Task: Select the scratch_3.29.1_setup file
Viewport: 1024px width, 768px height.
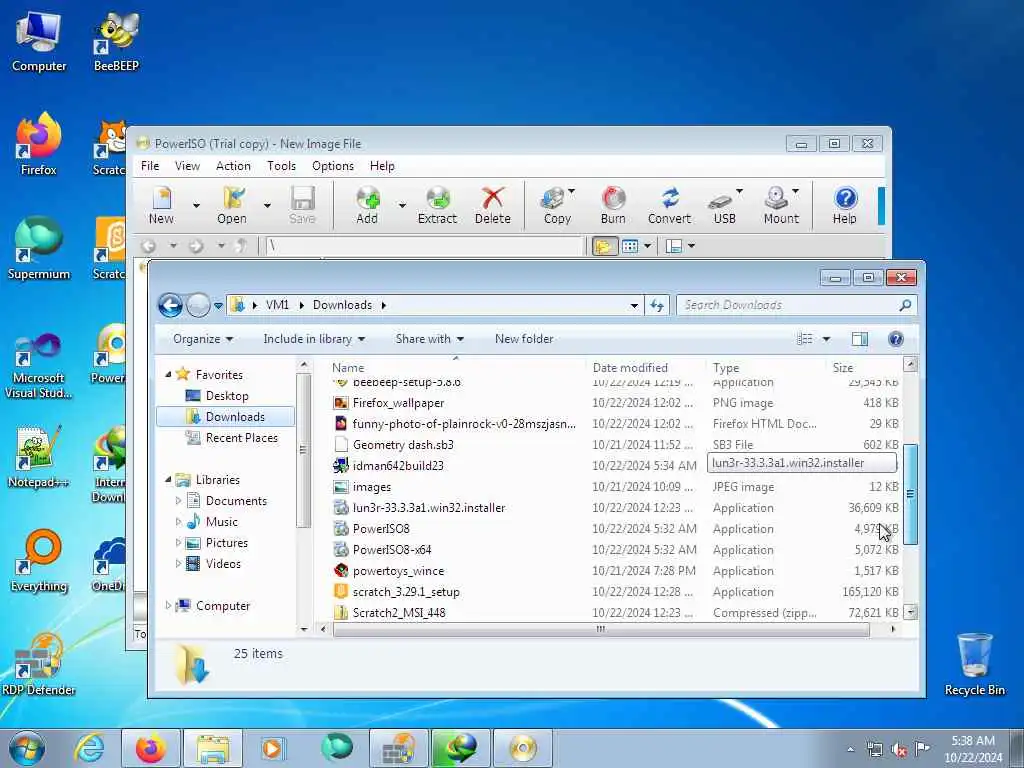Action: pyautogui.click(x=406, y=592)
